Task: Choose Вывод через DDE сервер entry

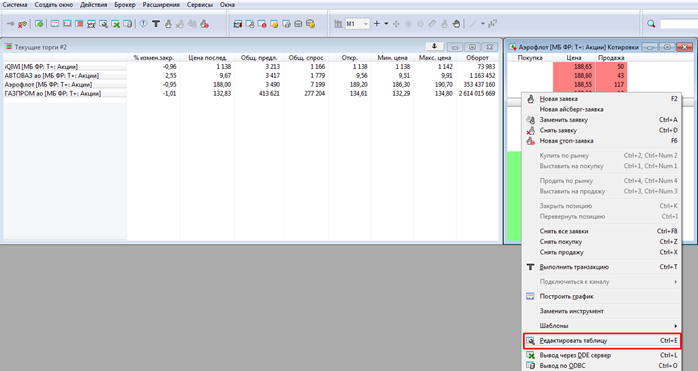Action: click(x=602, y=355)
